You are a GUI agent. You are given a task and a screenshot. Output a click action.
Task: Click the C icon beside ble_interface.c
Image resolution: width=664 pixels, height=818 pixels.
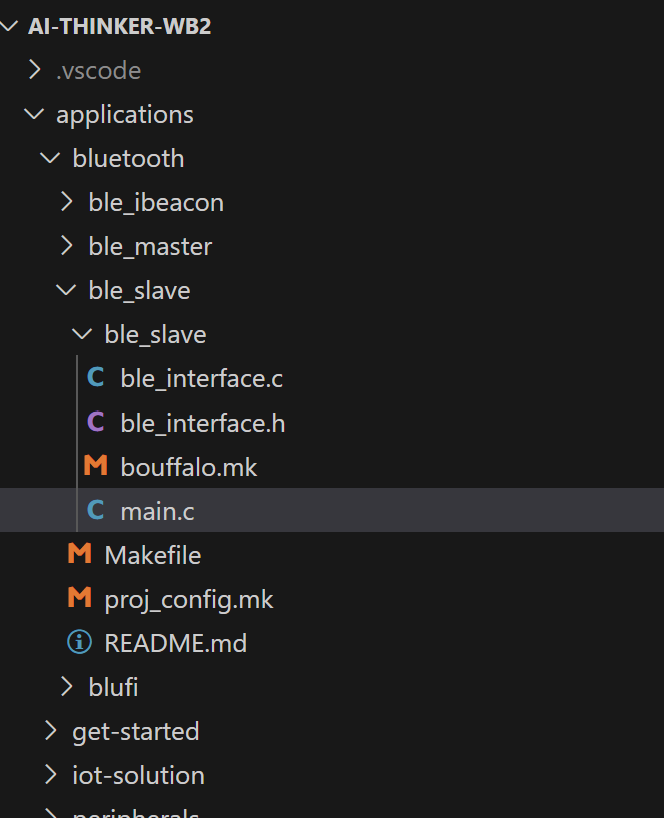(x=95, y=377)
